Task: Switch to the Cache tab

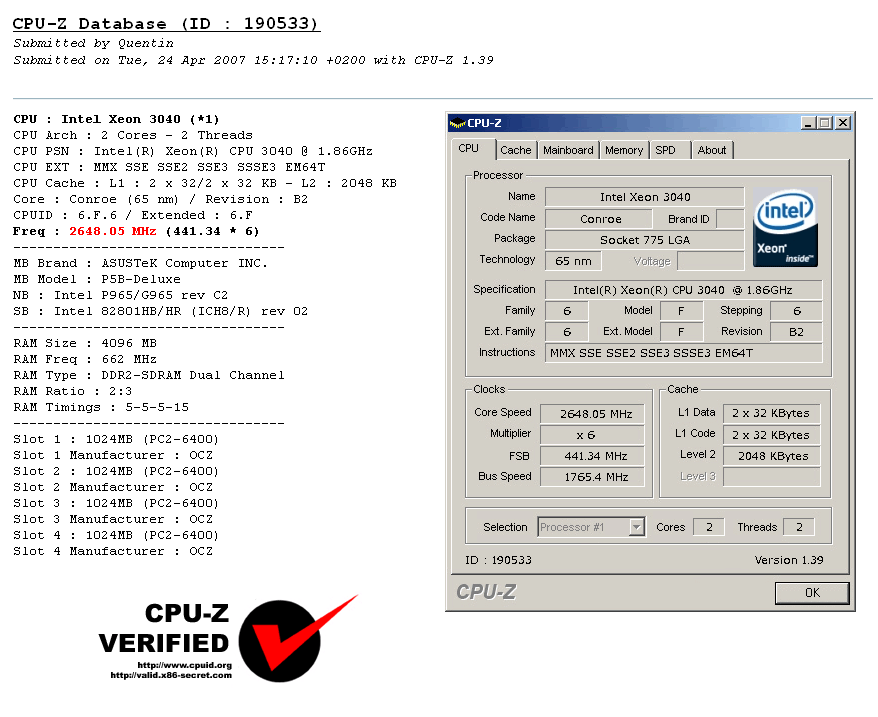Action: (x=516, y=150)
